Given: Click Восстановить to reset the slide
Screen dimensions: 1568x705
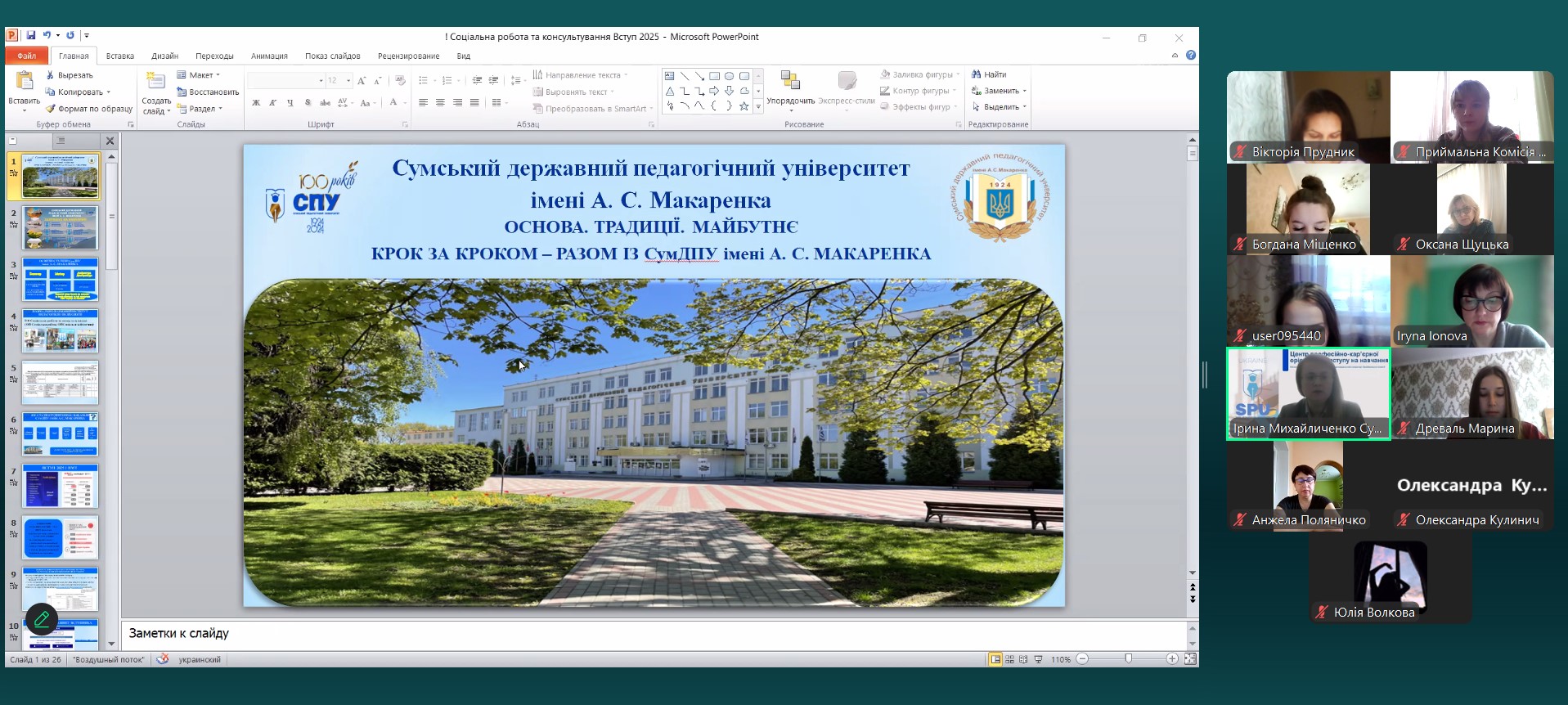Looking at the screenshot, I should [x=208, y=92].
